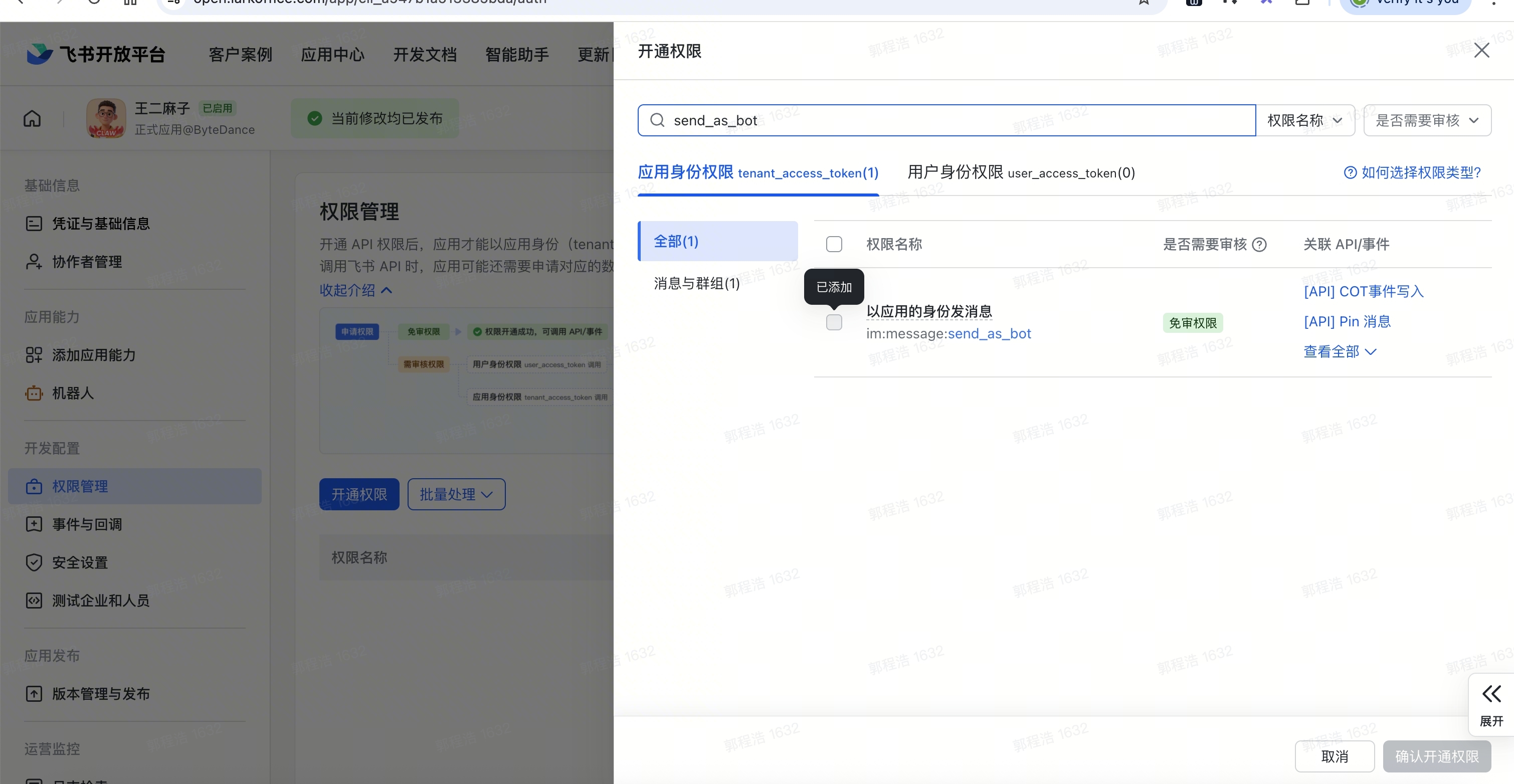Select 权限管理 in the sidebar
The width and height of the screenshot is (1514, 784).
click(x=134, y=486)
